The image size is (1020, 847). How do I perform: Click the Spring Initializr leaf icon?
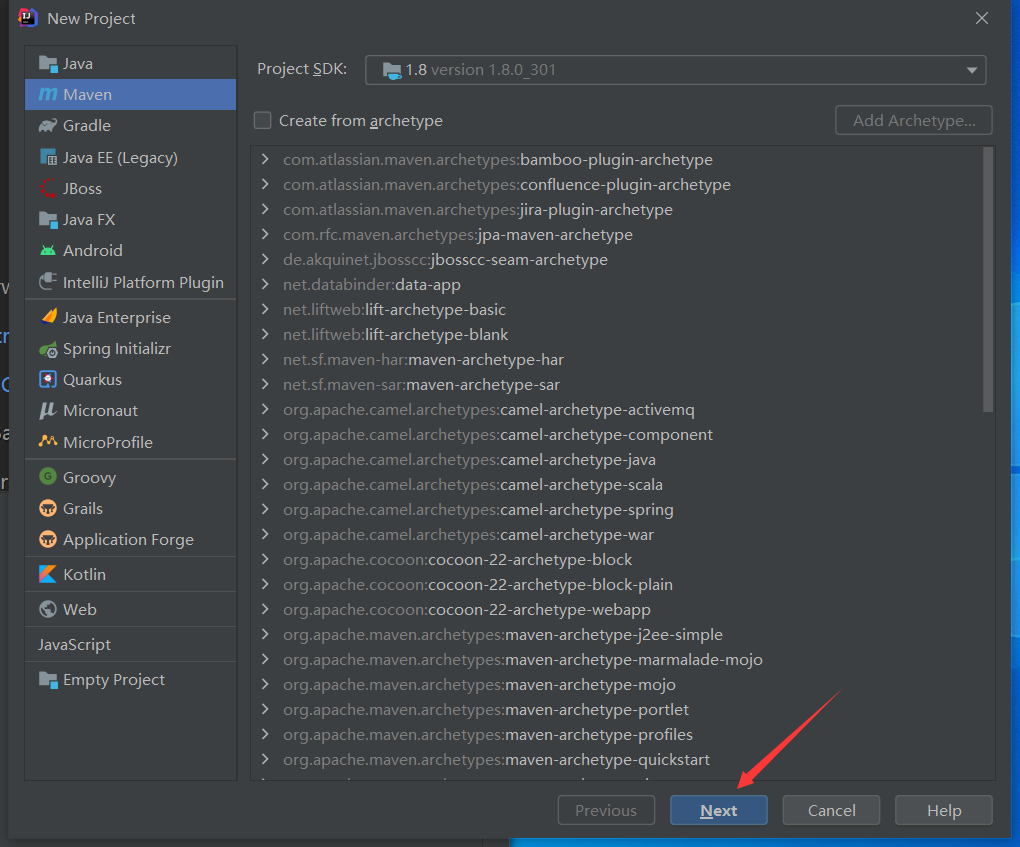48,349
